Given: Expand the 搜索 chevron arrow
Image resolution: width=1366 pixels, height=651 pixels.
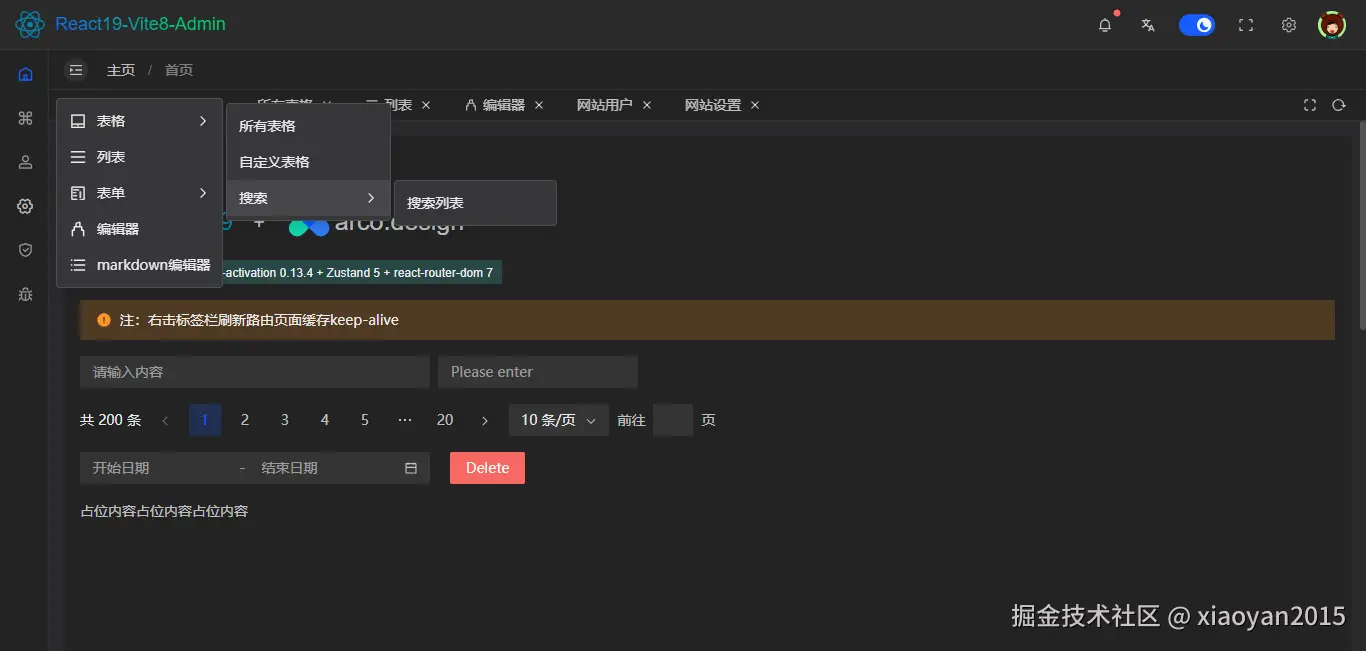Looking at the screenshot, I should (x=371, y=198).
